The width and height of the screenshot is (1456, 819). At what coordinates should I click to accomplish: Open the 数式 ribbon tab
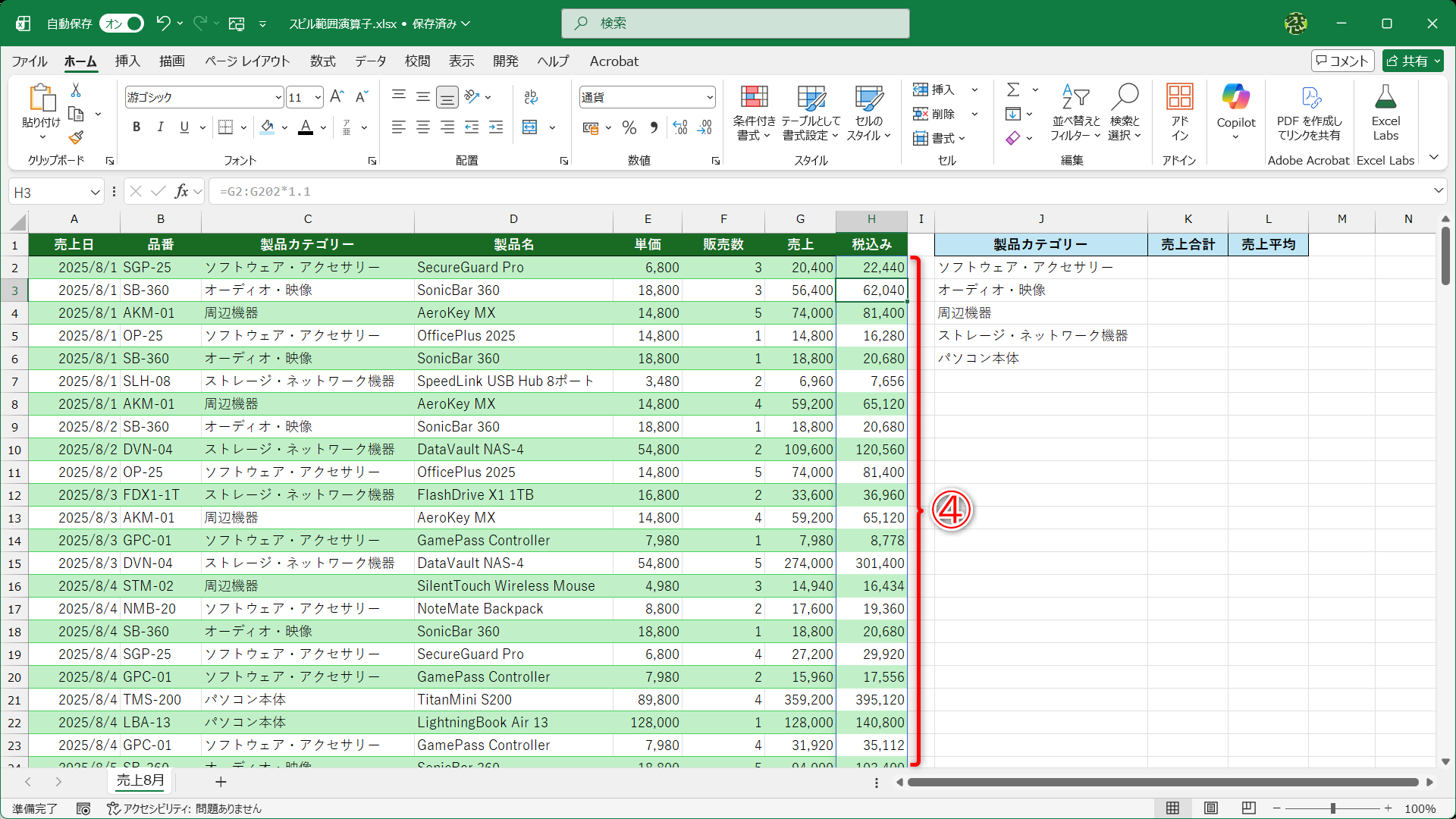322,61
